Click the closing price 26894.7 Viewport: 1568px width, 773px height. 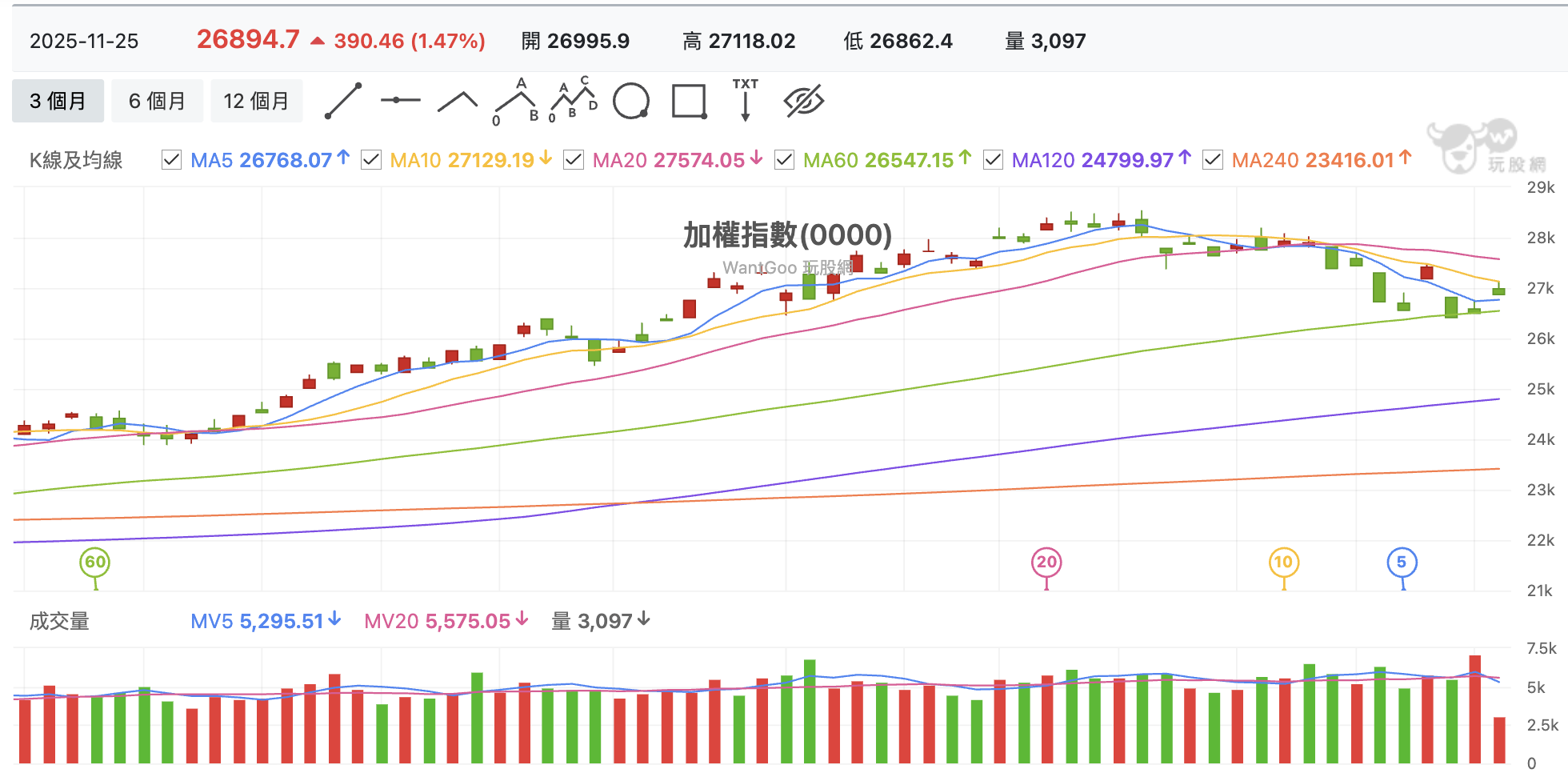tap(248, 39)
